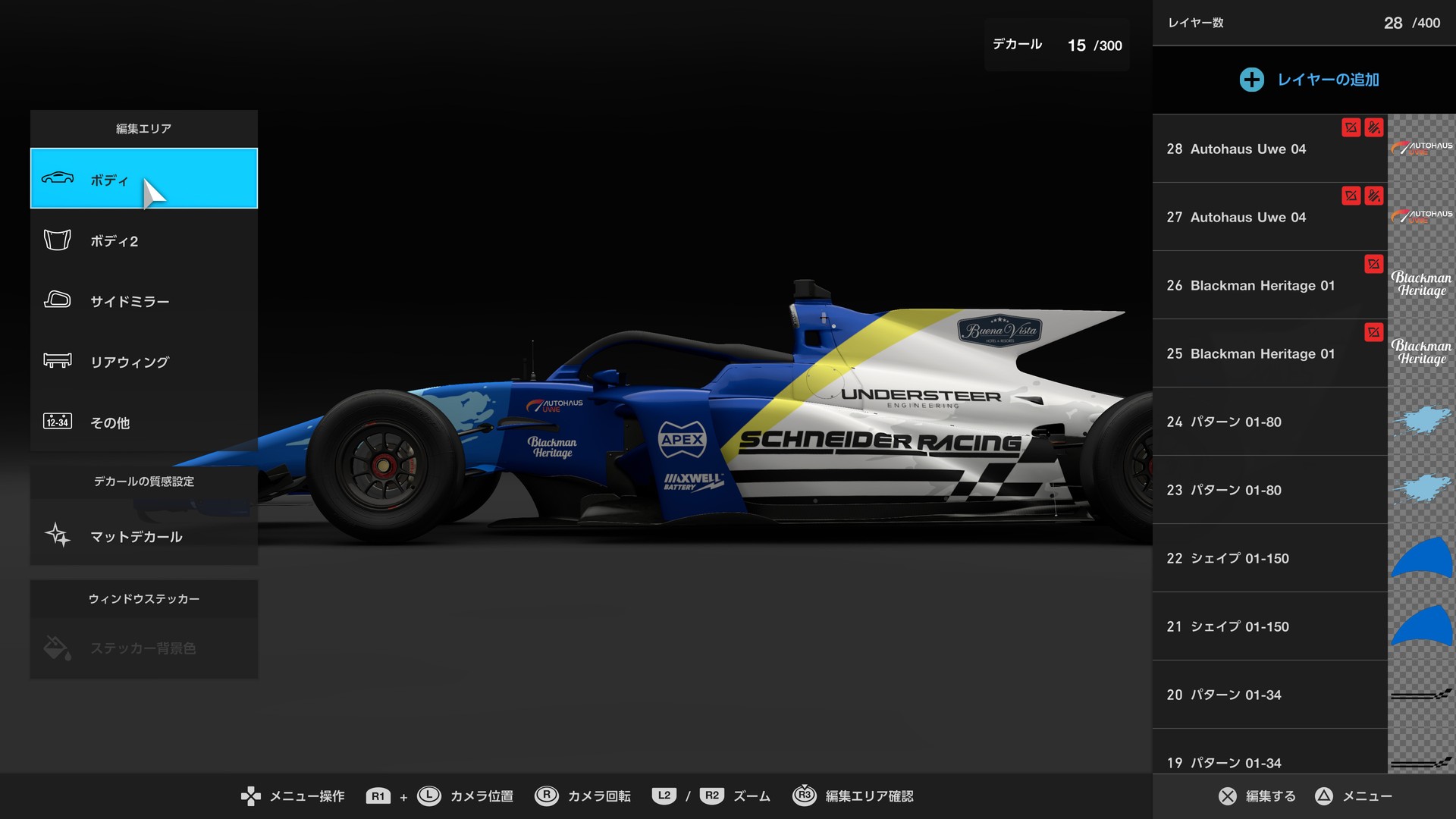Click the triangle menu button icon

[x=1323, y=796]
